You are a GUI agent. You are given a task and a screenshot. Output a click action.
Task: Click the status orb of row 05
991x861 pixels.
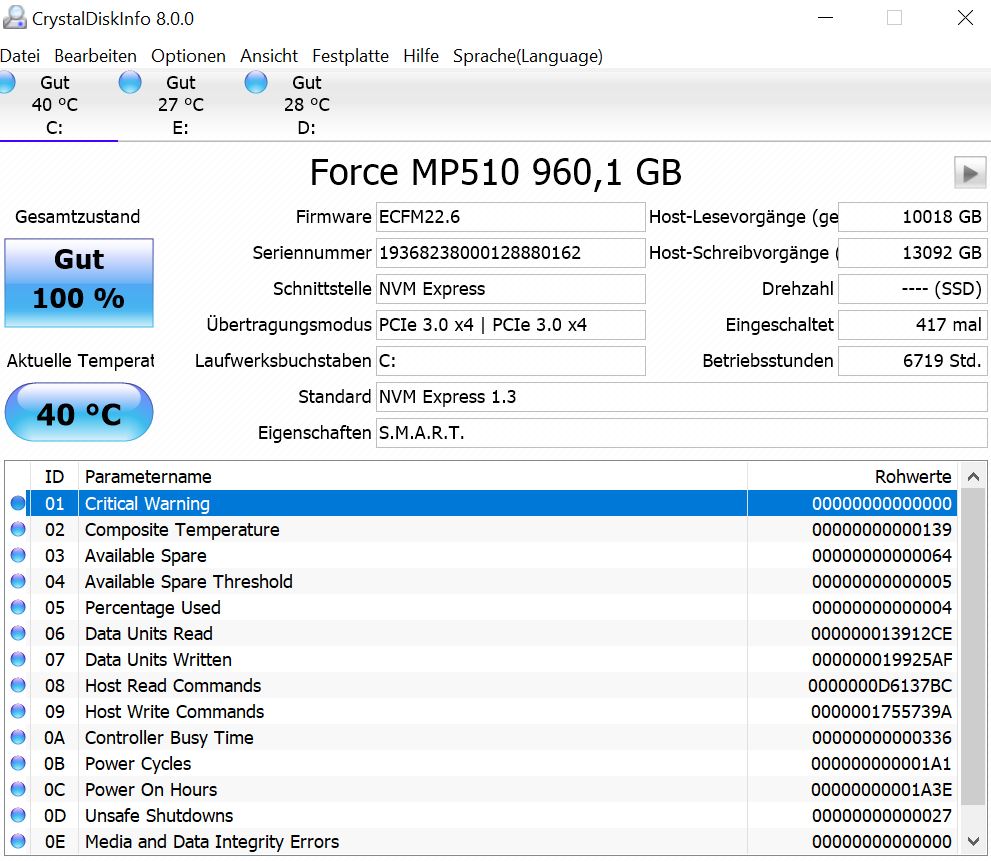(18, 607)
